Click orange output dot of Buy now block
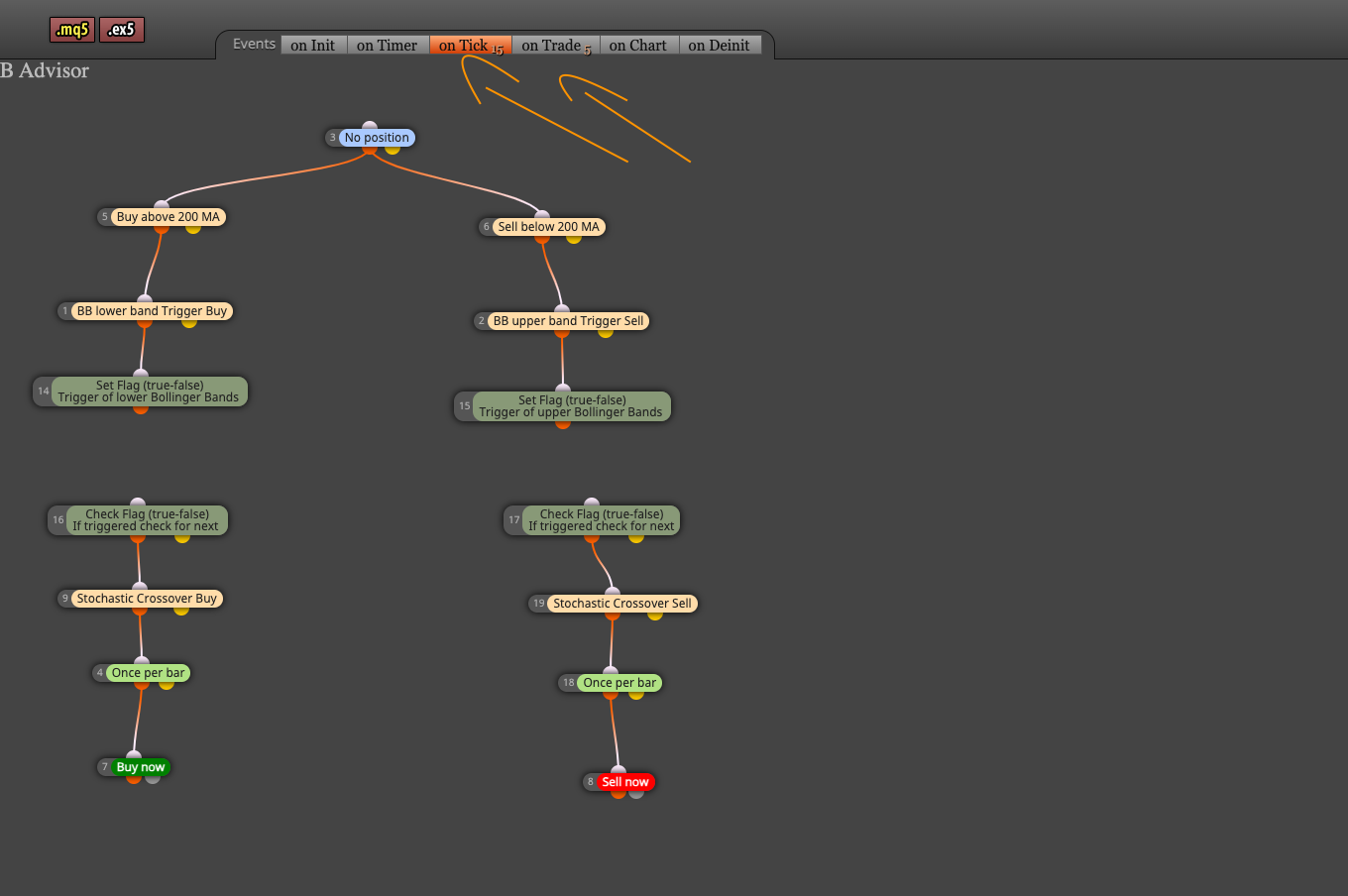 coord(134,778)
